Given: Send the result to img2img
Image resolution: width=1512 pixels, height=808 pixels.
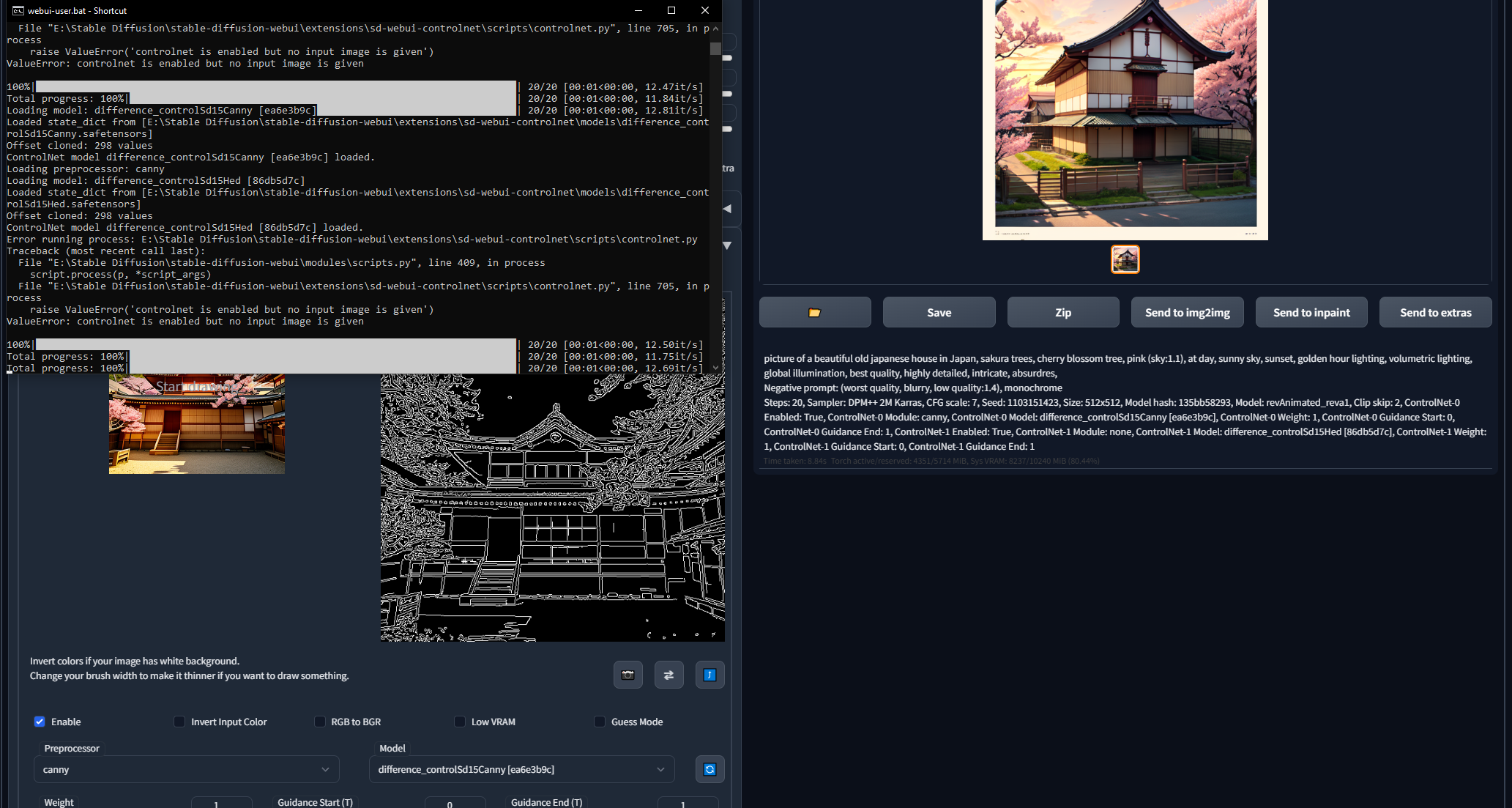Looking at the screenshot, I should coord(1187,312).
